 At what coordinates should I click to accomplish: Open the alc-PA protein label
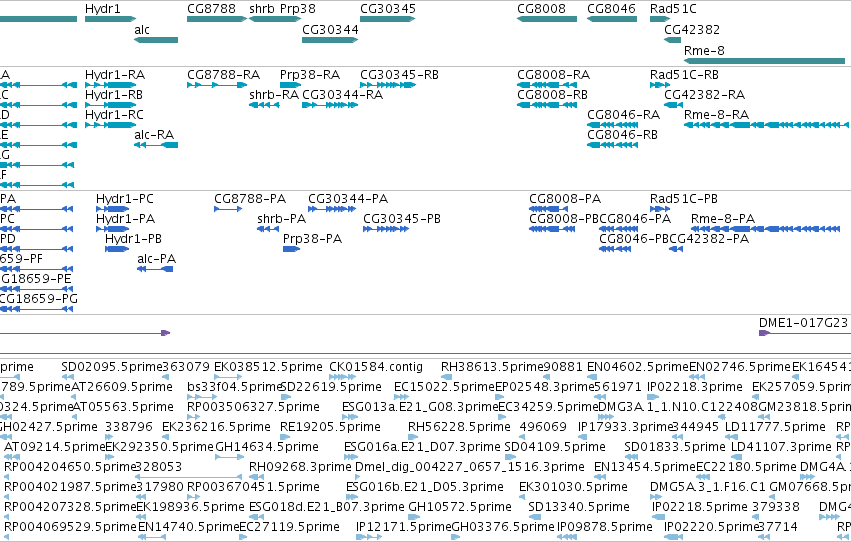coord(157,259)
